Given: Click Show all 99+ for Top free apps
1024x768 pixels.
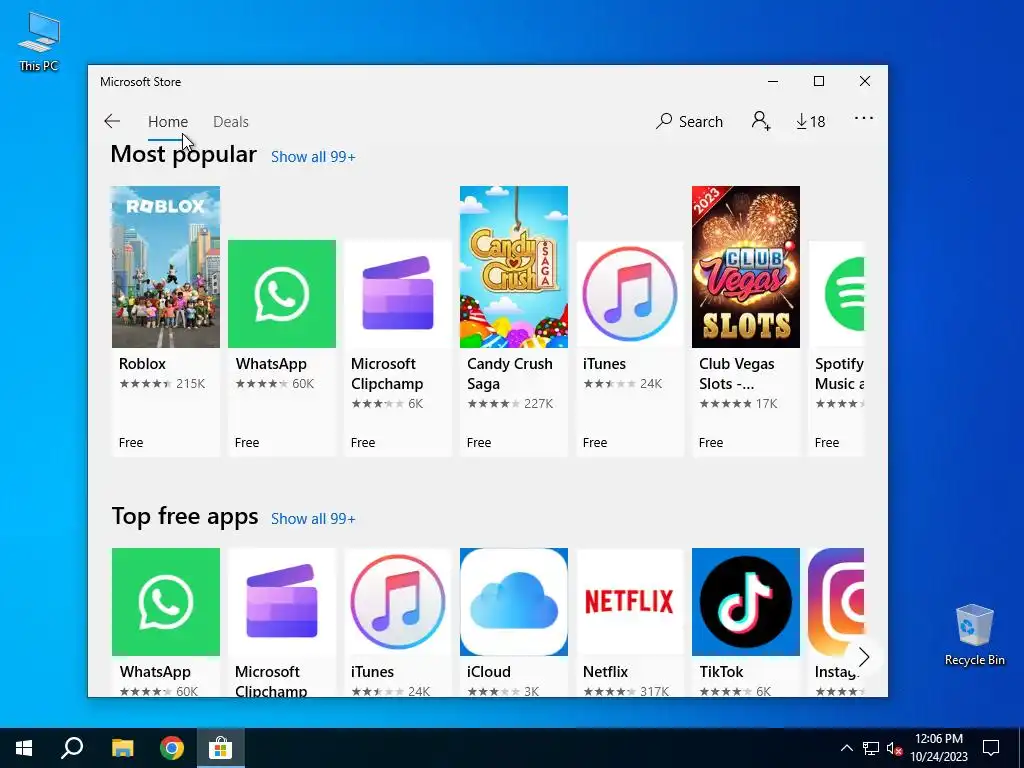Looking at the screenshot, I should [313, 519].
